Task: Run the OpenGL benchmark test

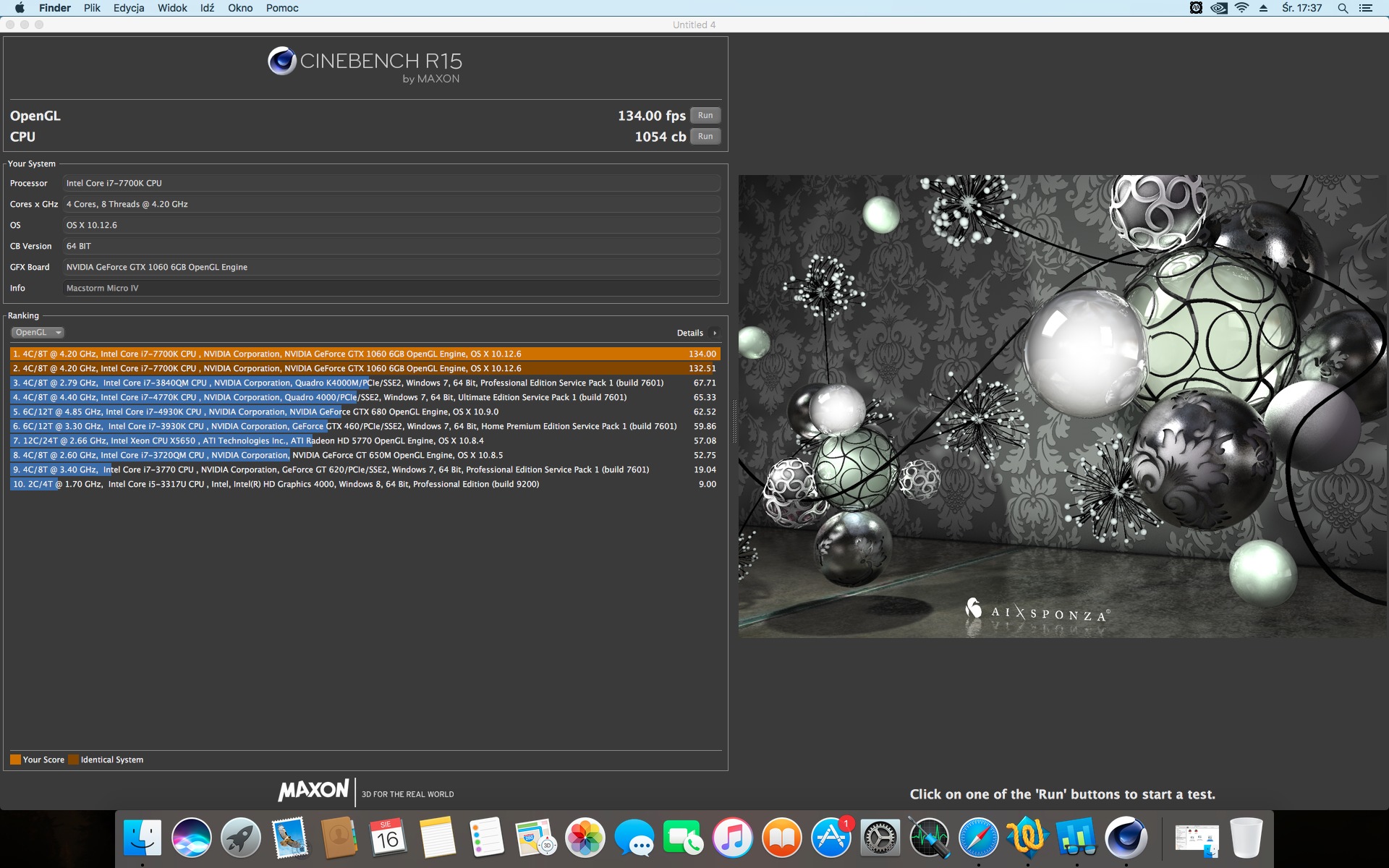Action: (705, 116)
